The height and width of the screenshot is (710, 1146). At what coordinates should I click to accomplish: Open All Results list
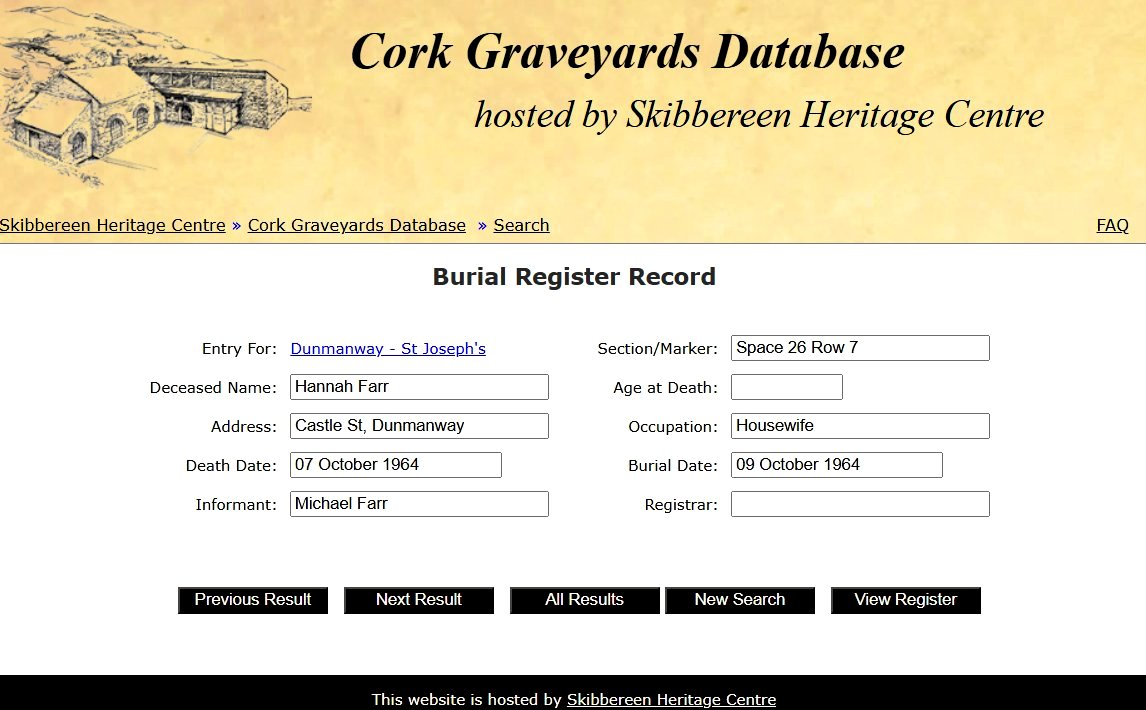pos(584,600)
